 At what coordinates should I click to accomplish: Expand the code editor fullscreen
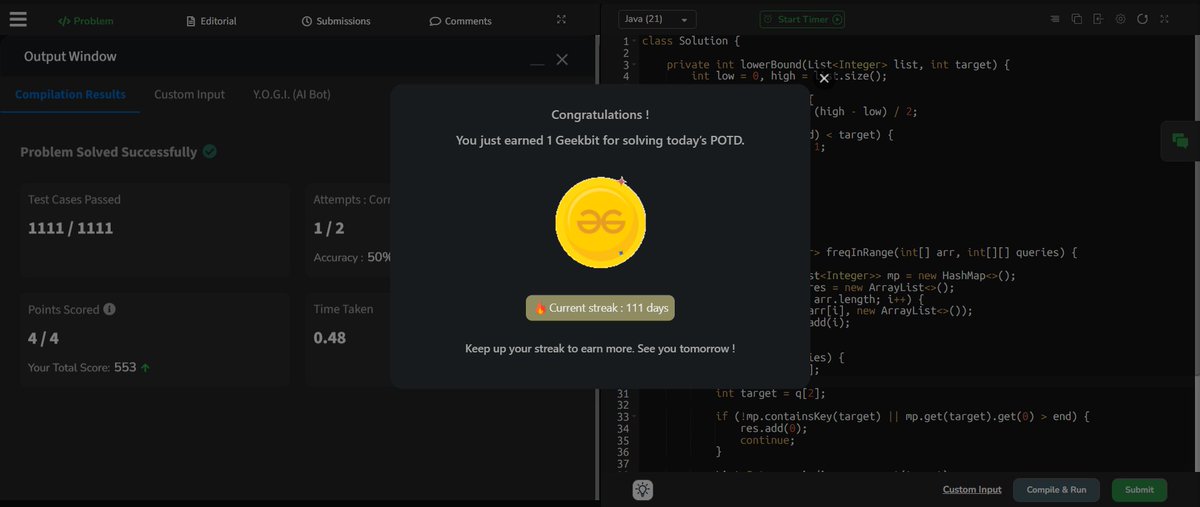[x=1164, y=19]
